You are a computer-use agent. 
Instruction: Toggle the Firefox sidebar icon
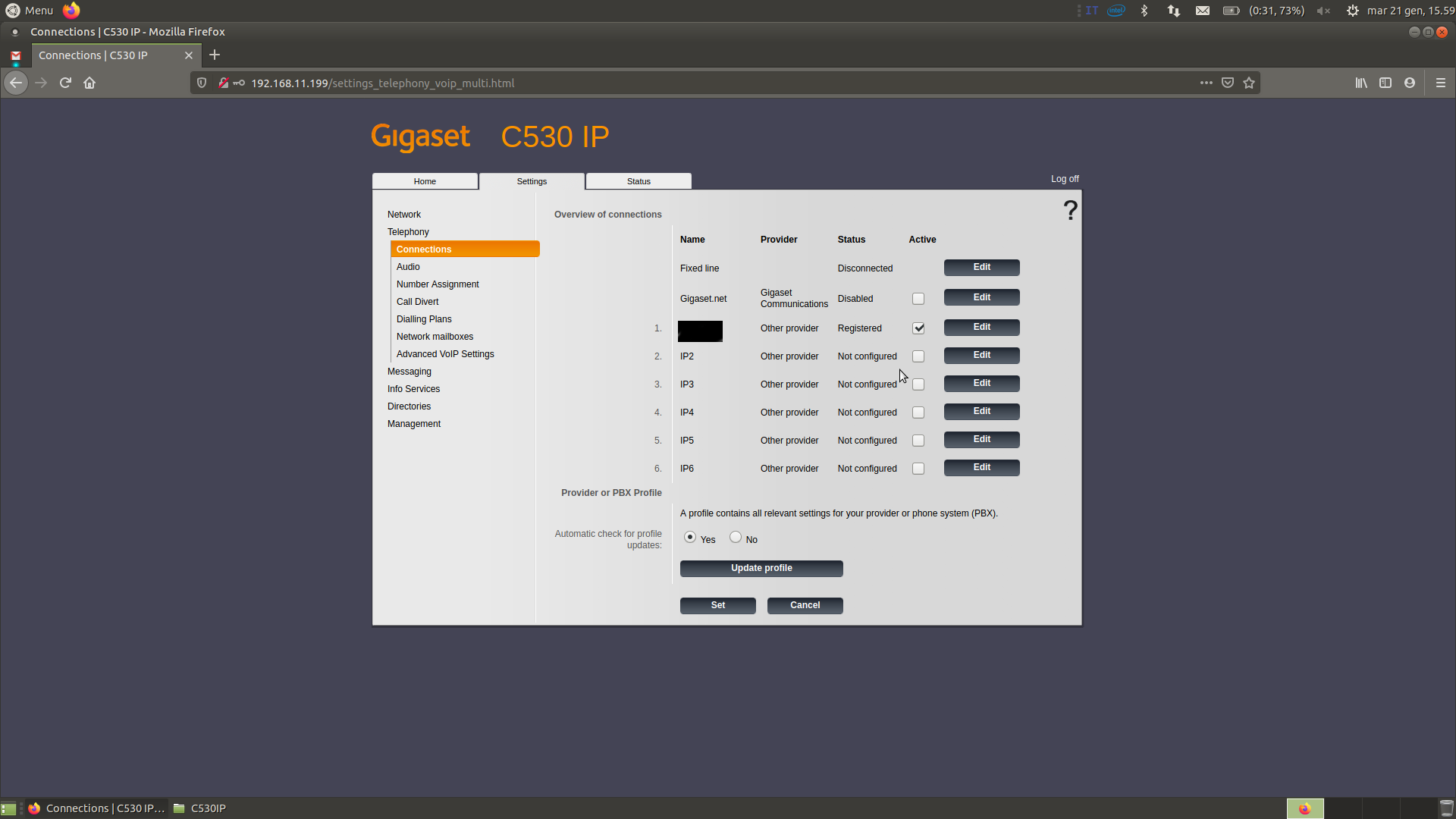1385,83
